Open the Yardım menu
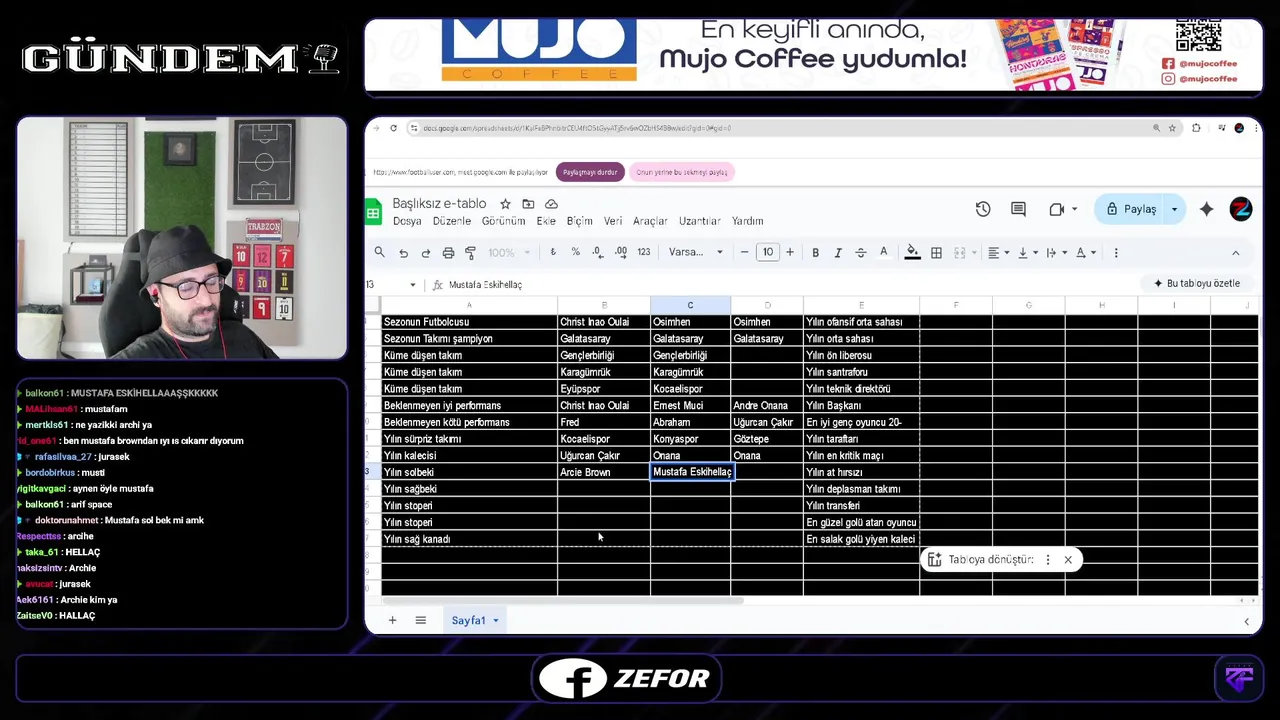Viewport: 1280px width, 720px height. [748, 221]
